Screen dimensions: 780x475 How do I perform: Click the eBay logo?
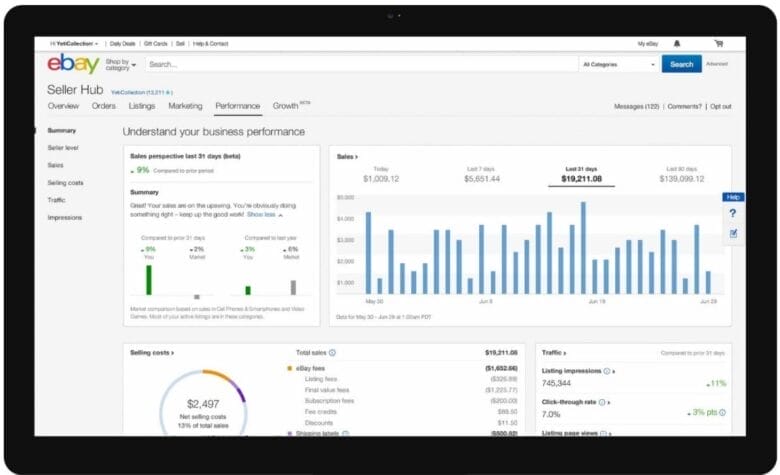(x=73, y=65)
